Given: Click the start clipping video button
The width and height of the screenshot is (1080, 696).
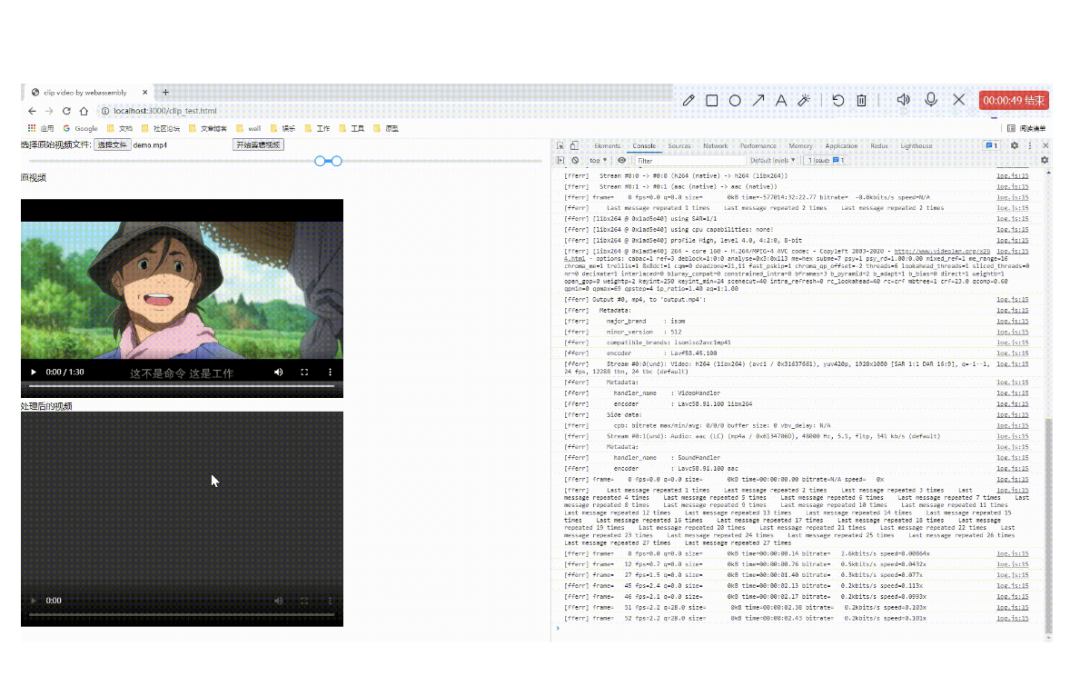Looking at the screenshot, I should click(x=258, y=145).
